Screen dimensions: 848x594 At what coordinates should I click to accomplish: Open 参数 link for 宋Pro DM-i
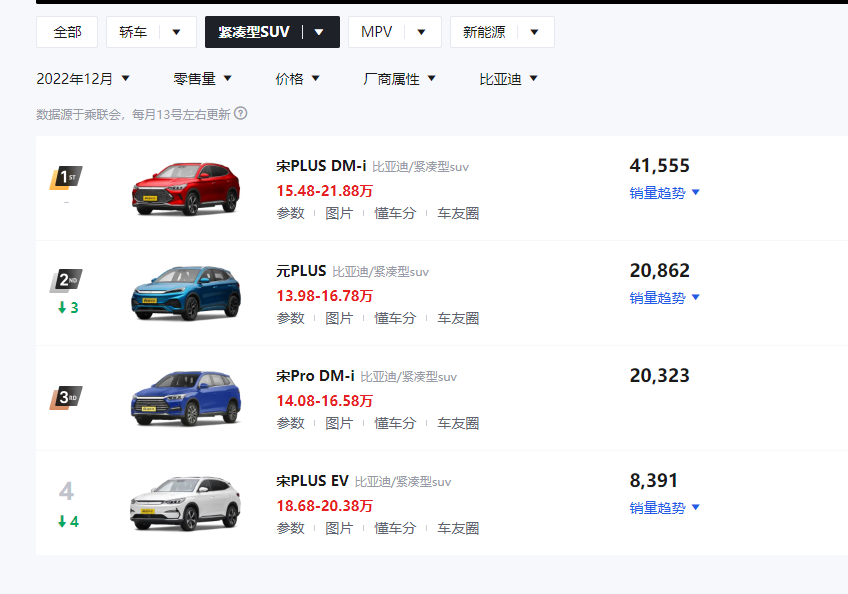coord(290,423)
